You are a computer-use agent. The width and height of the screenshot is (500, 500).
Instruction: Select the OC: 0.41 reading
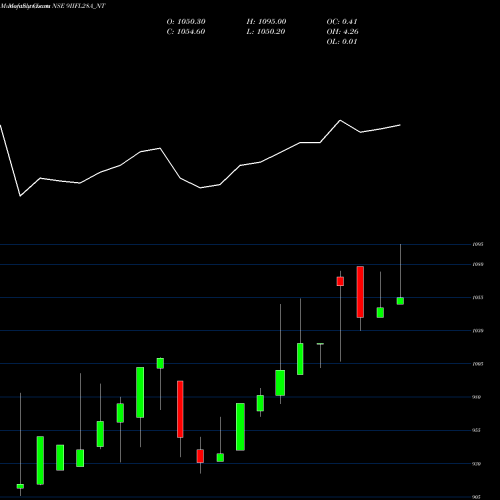[x=342, y=22]
